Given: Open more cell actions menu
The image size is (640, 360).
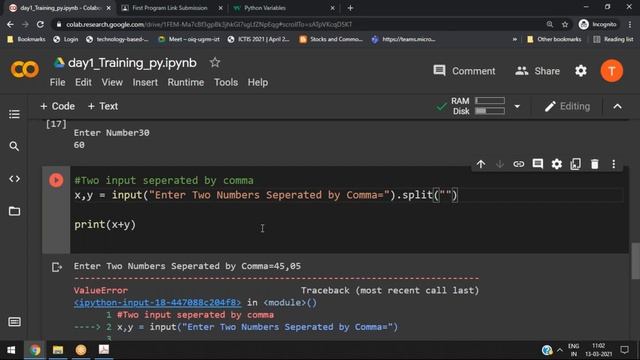Looking at the screenshot, I should point(613,164).
